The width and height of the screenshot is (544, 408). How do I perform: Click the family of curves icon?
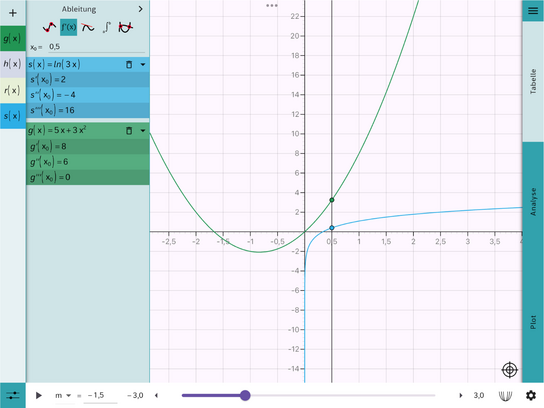click(505, 395)
